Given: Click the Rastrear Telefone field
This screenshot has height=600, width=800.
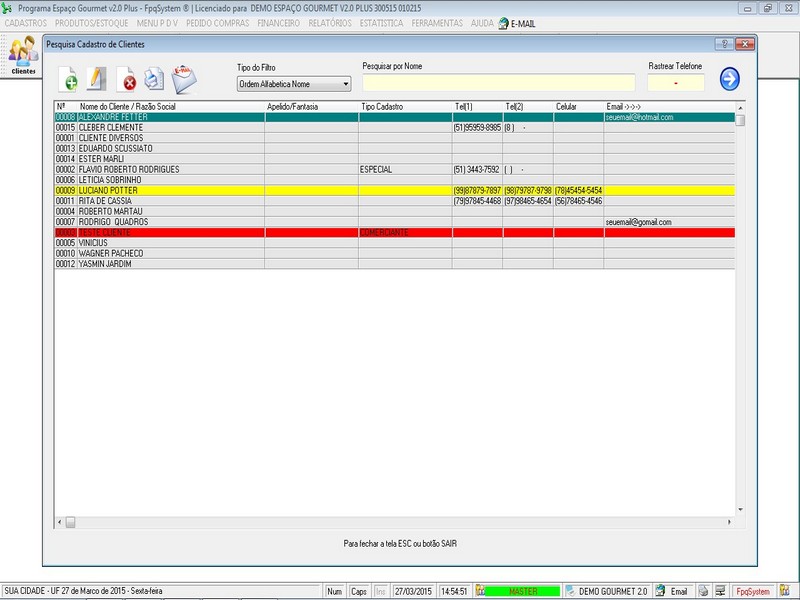Looking at the screenshot, I should [676, 83].
